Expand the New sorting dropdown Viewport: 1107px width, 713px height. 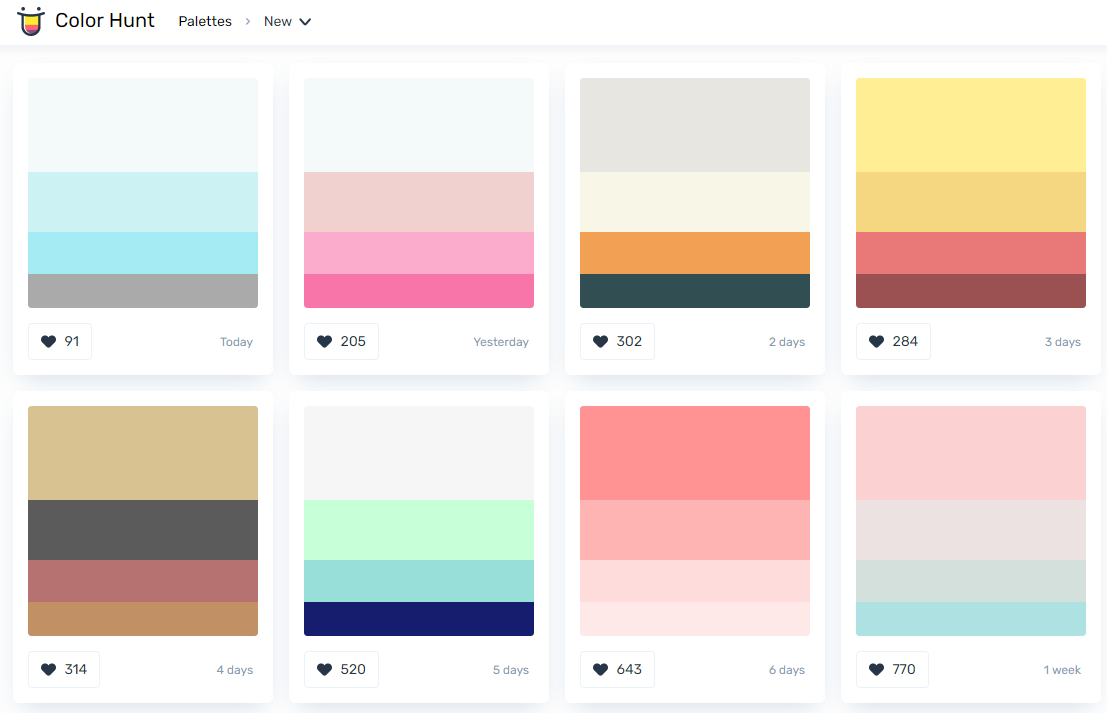[287, 21]
